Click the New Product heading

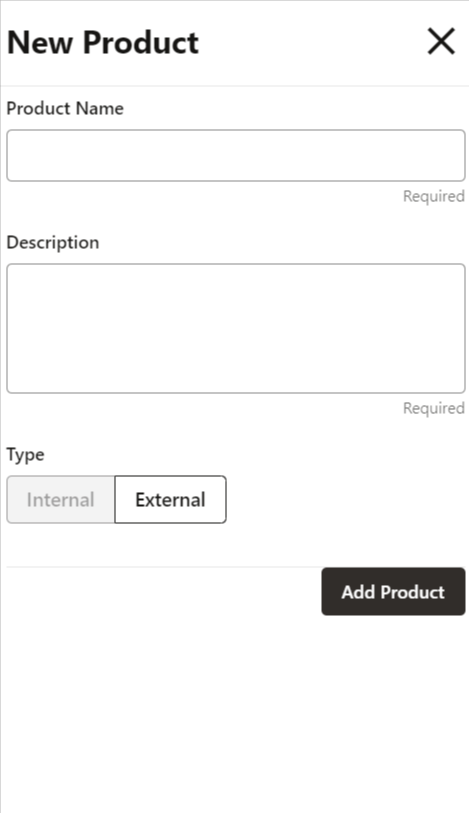click(103, 42)
